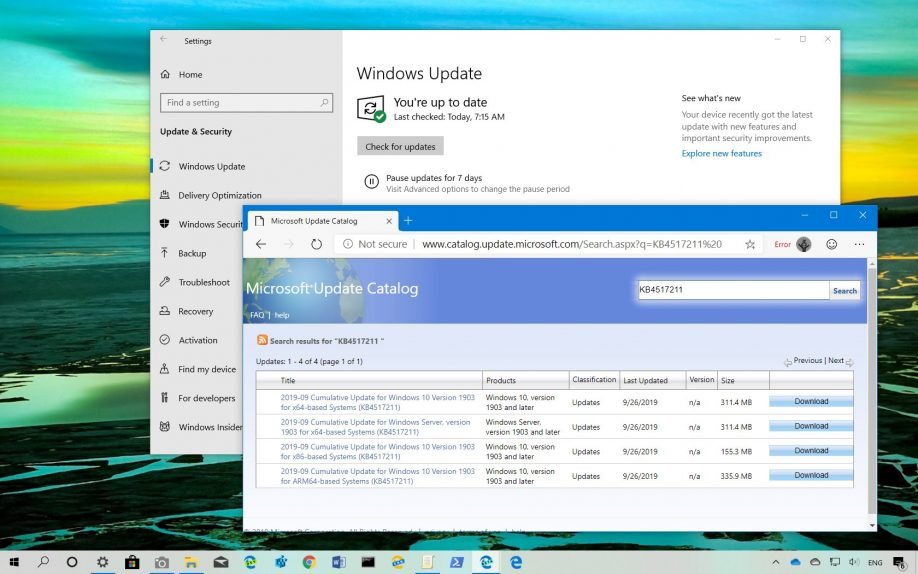
Task: Open Google Chrome from the taskbar
Action: point(310,562)
